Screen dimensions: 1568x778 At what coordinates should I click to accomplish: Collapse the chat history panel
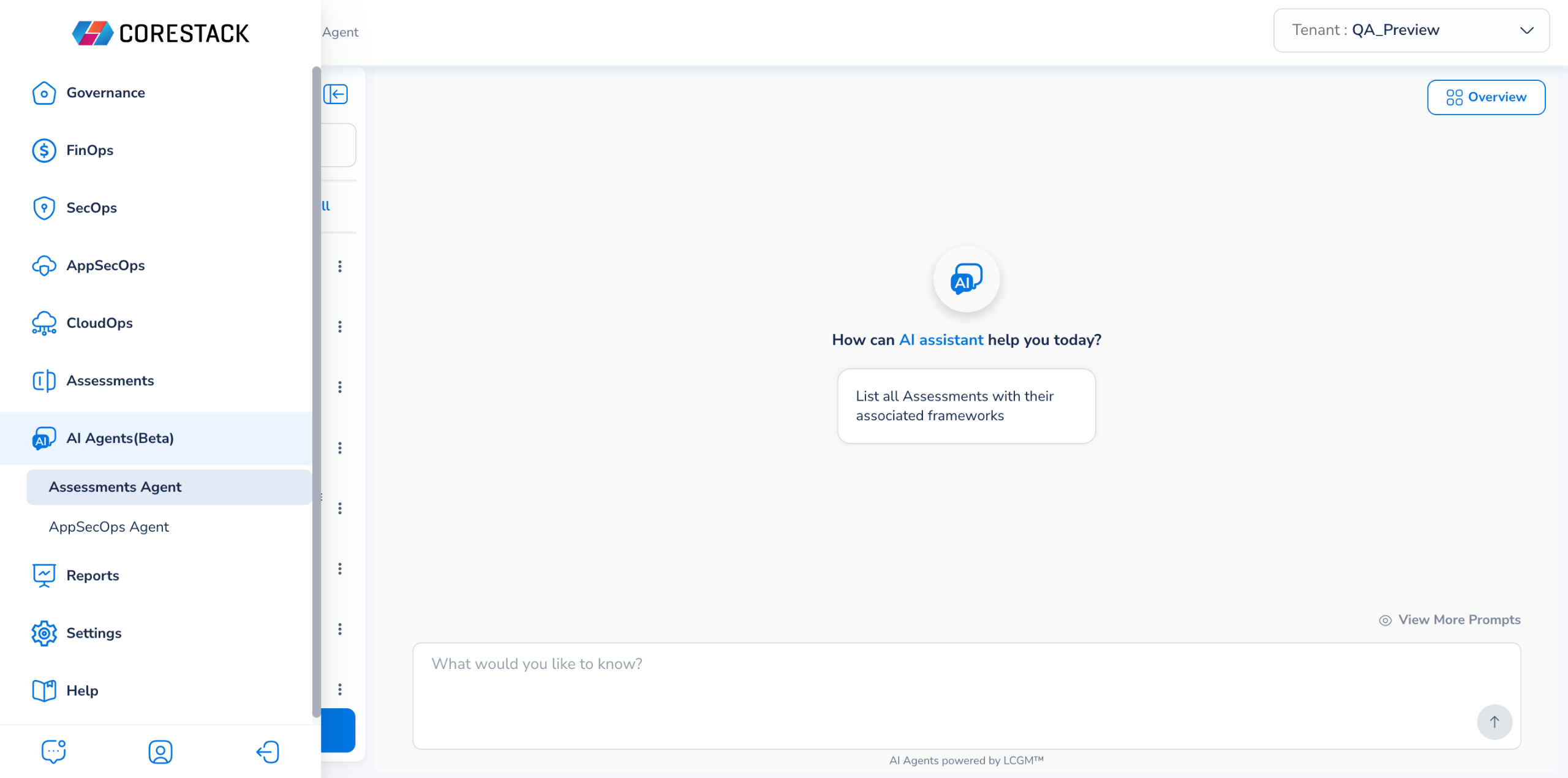[x=336, y=94]
